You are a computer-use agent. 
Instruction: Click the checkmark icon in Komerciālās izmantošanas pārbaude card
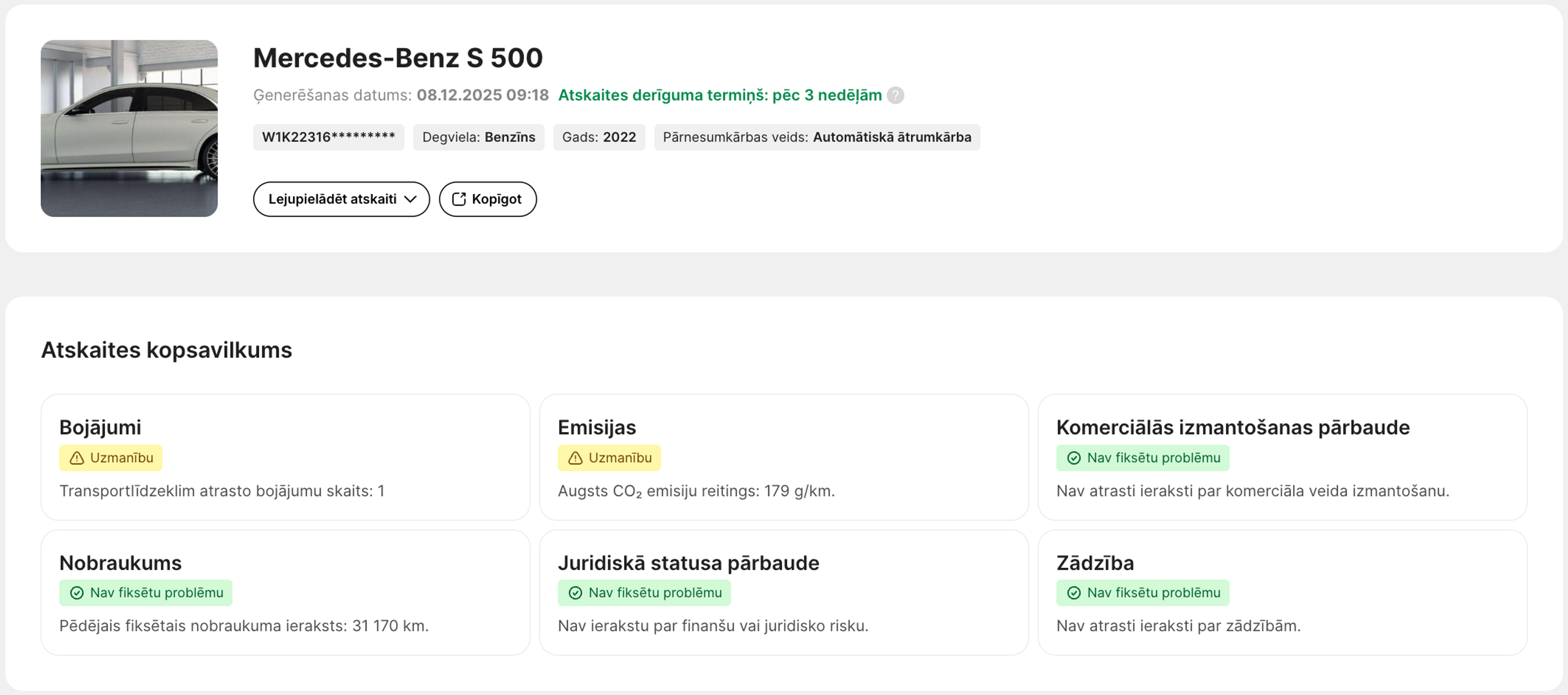click(1074, 458)
